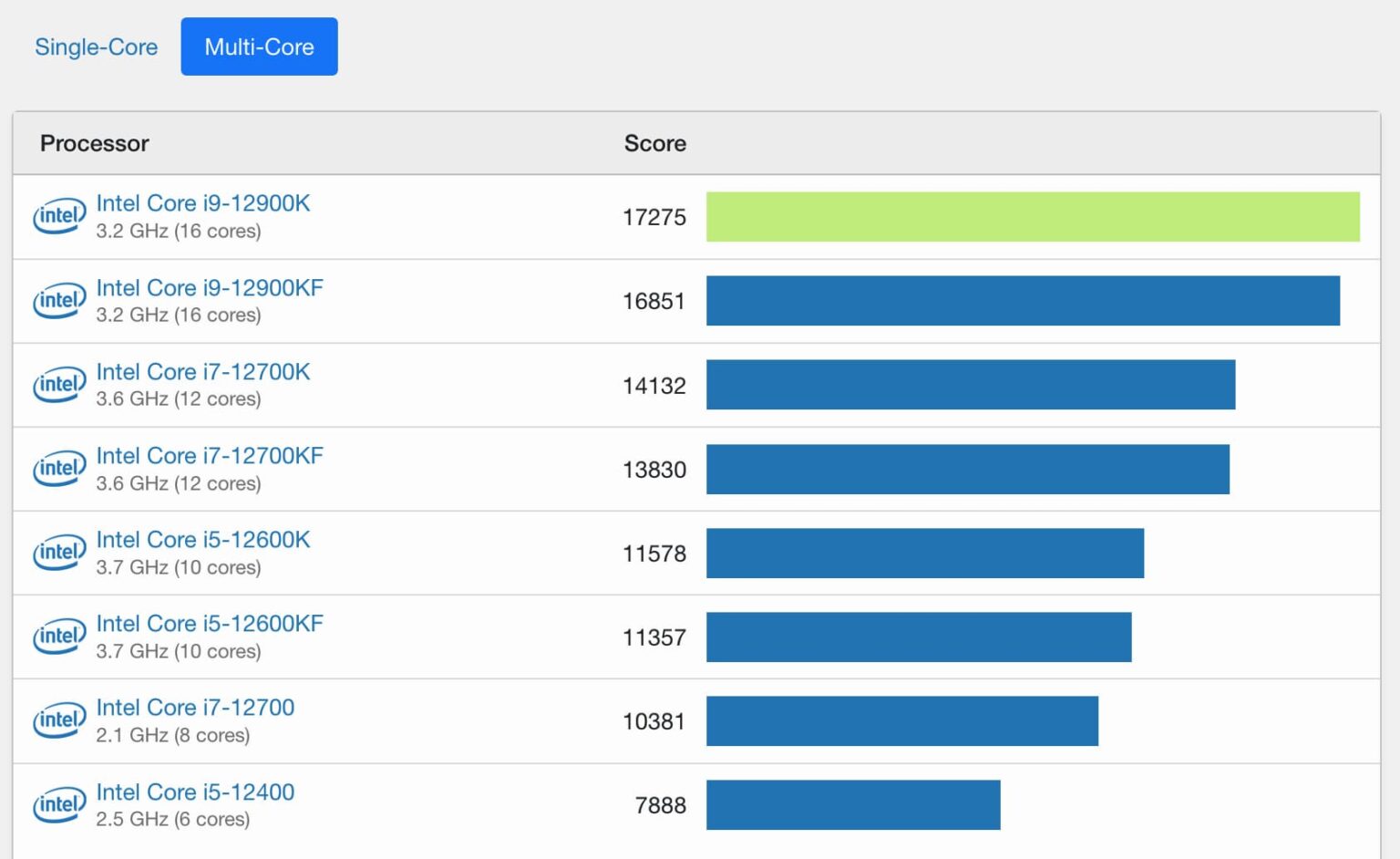The image size is (1400, 859).
Task: Open the Intel Core i7-12700KF link
Action: [x=209, y=456]
